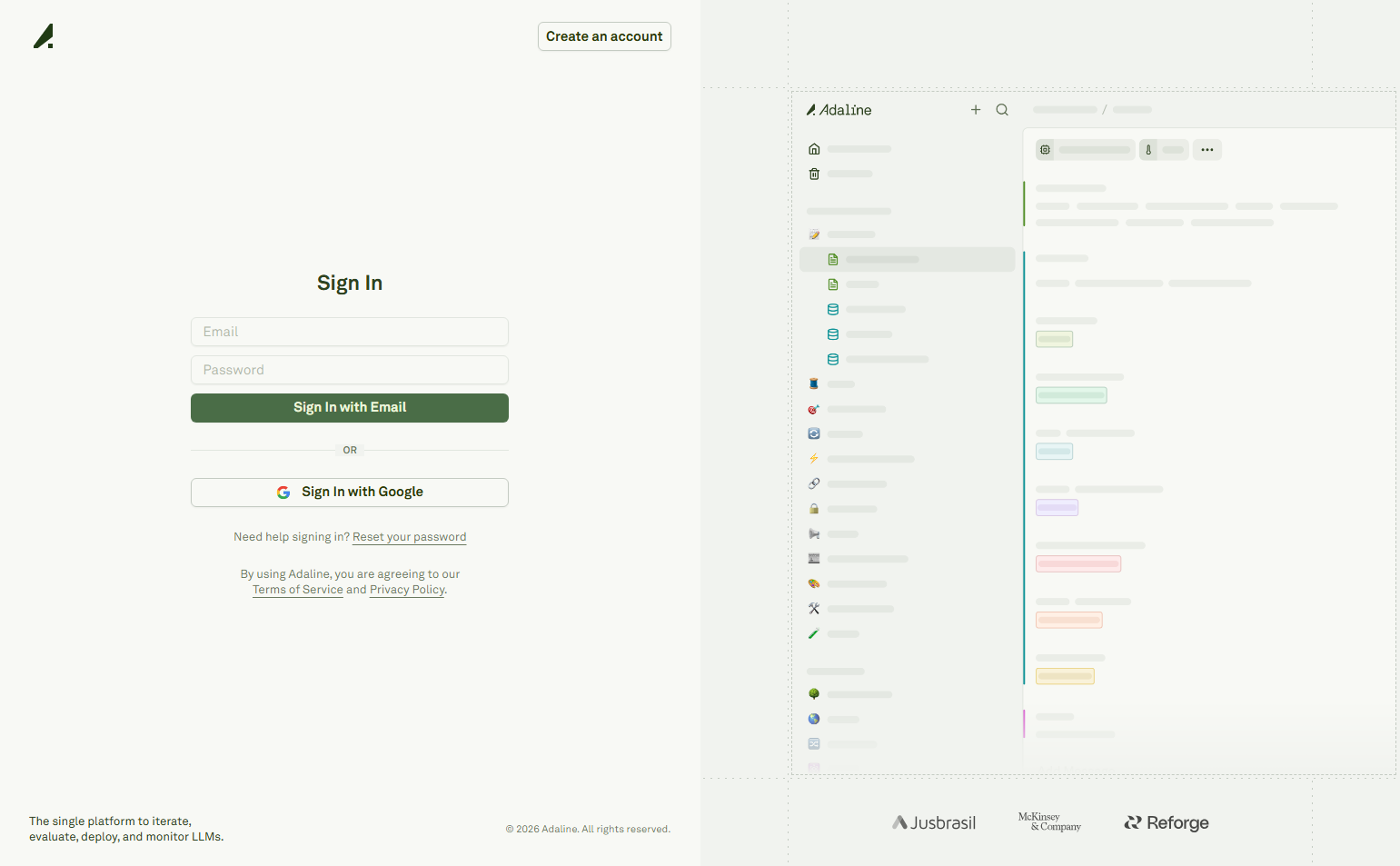Click the thermometer temperature icon in the toolbar
Image resolution: width=1400 pixels, height=866 pixels.
(1148, 150)
